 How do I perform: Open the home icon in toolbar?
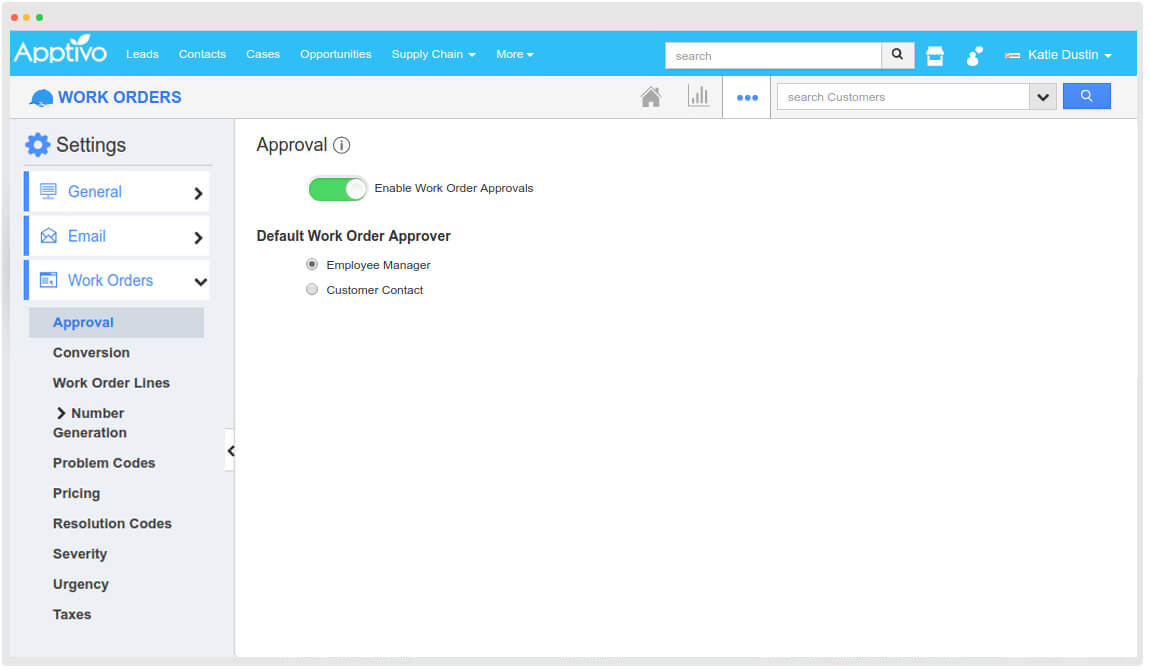651,96
